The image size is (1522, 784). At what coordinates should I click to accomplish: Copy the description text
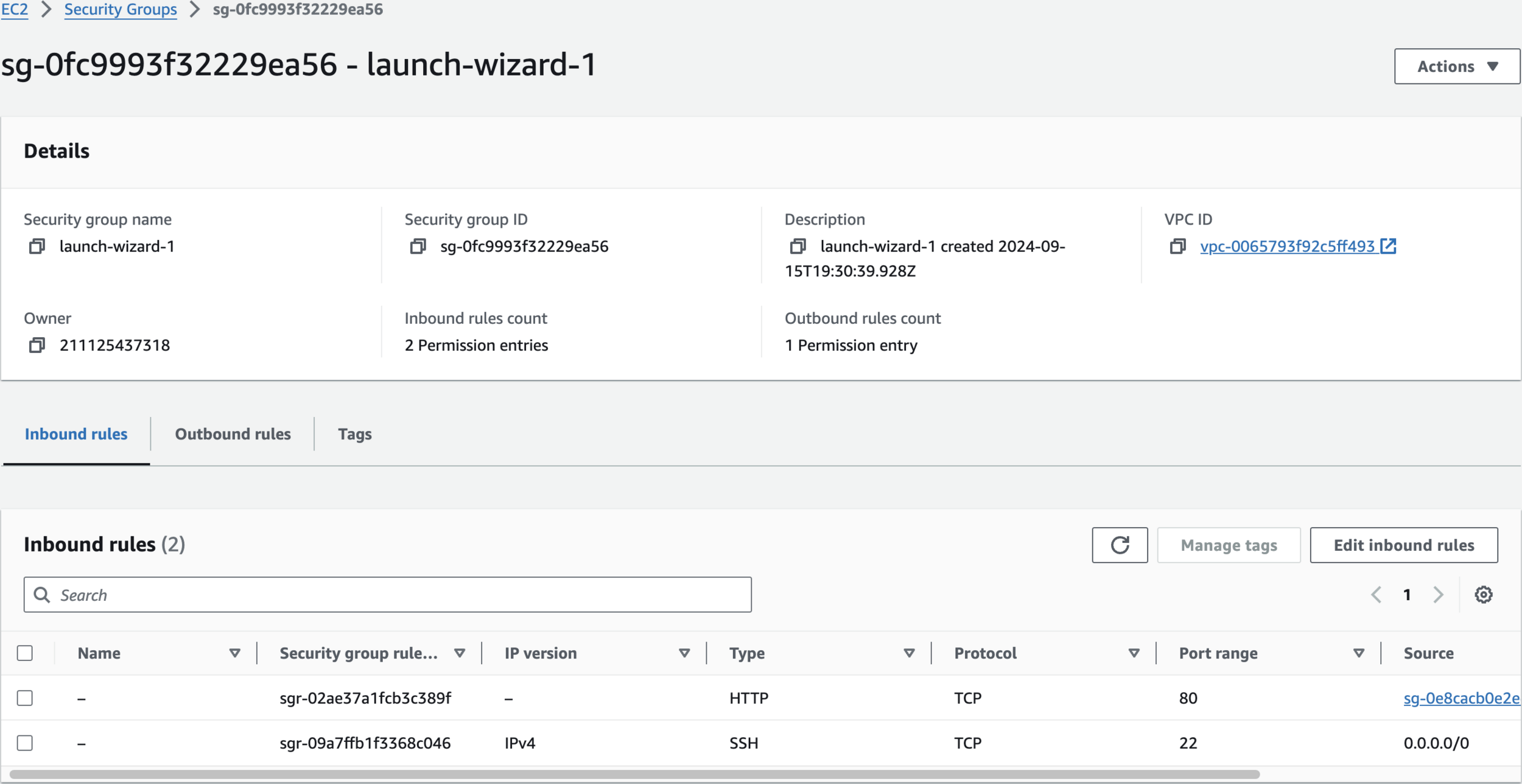[x=798, y=247]
